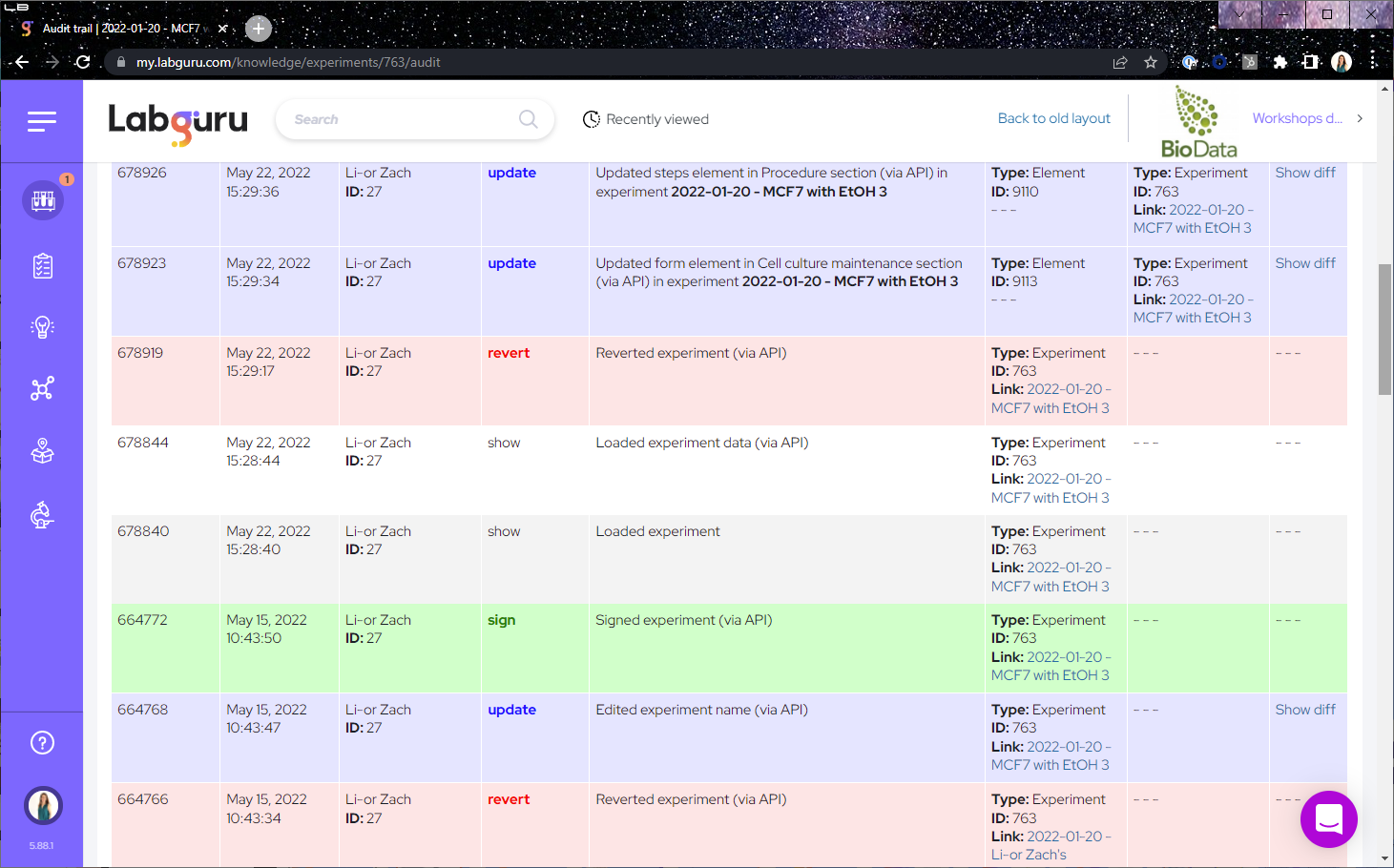Screen dimensions: 1394x868
Task: Open the help question mark icon
Action: pos(43,743)
